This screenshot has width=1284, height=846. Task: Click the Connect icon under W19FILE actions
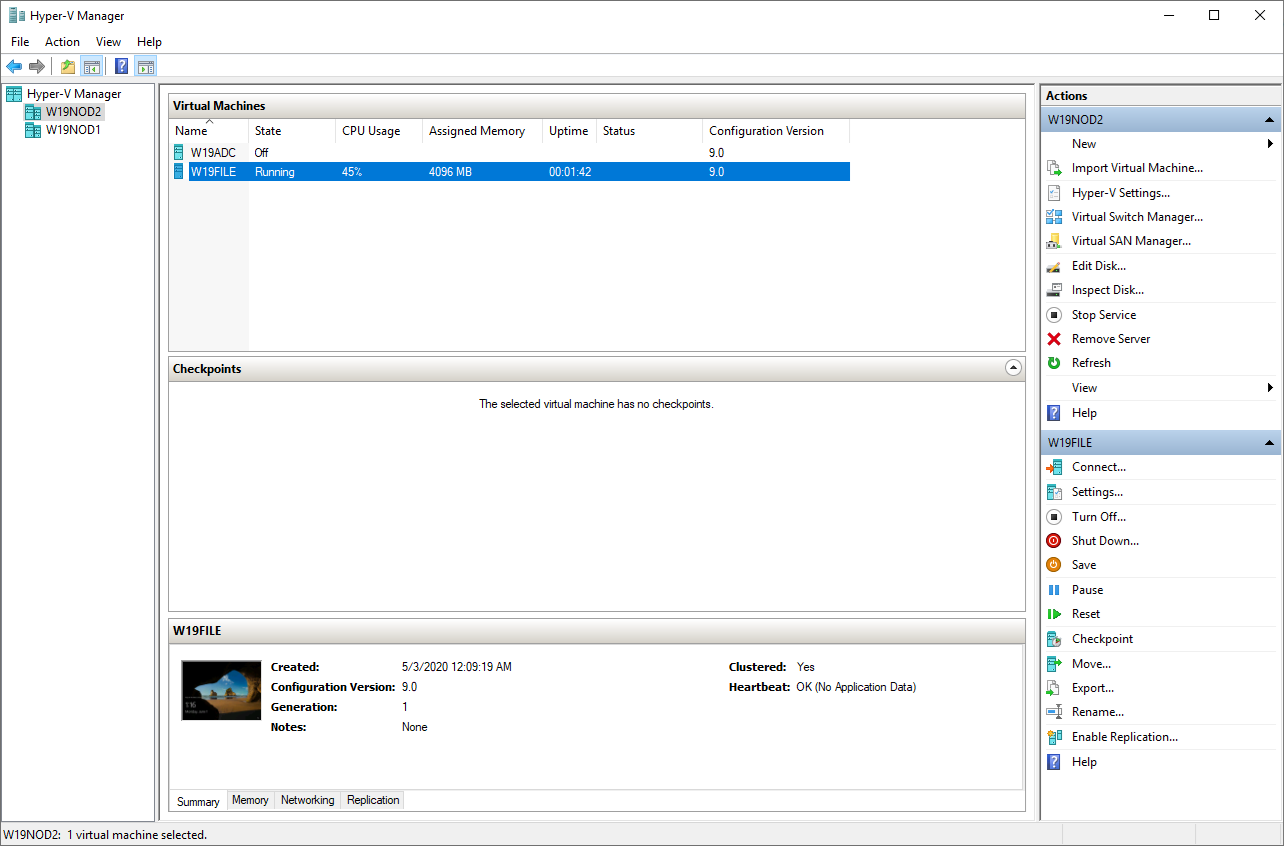point(1053,467)
